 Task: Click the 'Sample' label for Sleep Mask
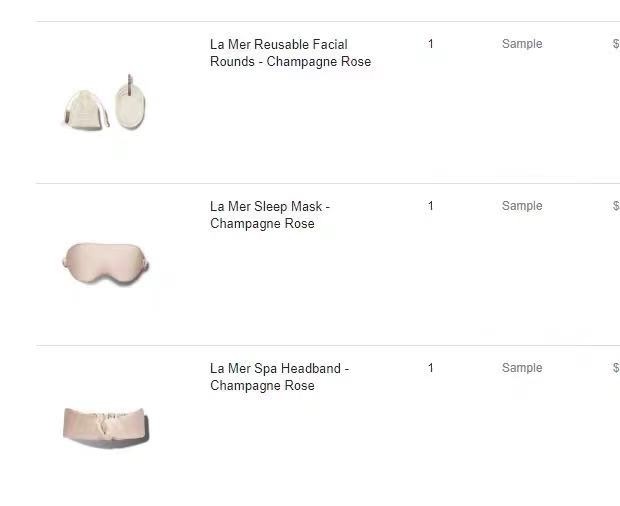coord(522,206)
